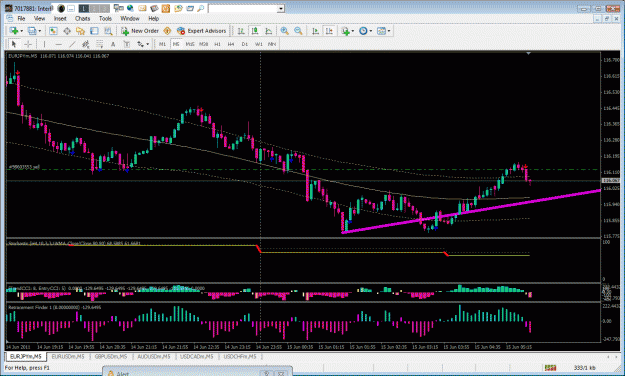Close the Alert popup window
Viewport: 625px width, 376px height.
(281, 373)
